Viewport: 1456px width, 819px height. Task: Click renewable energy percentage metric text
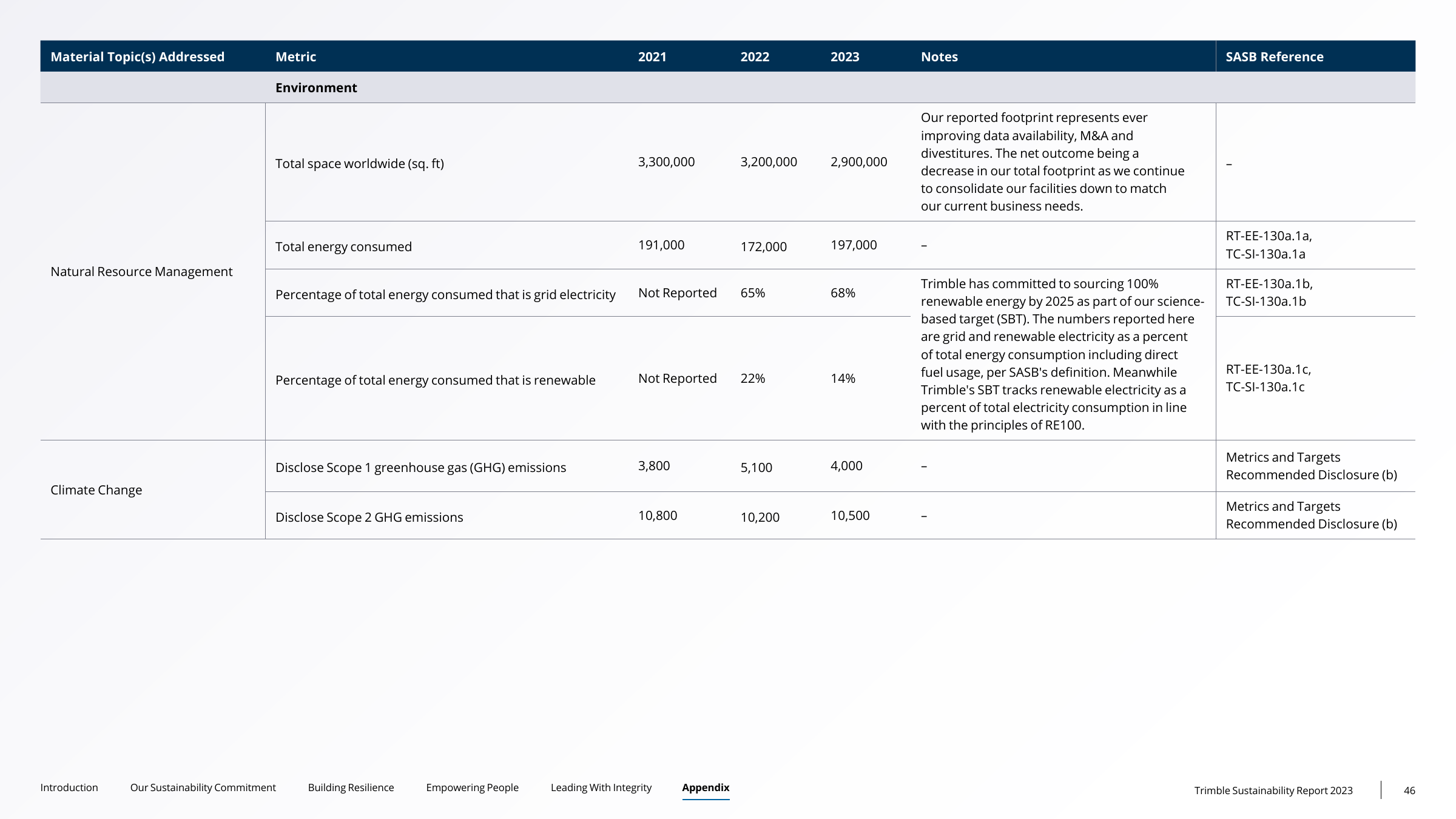[x=435, y=380]
